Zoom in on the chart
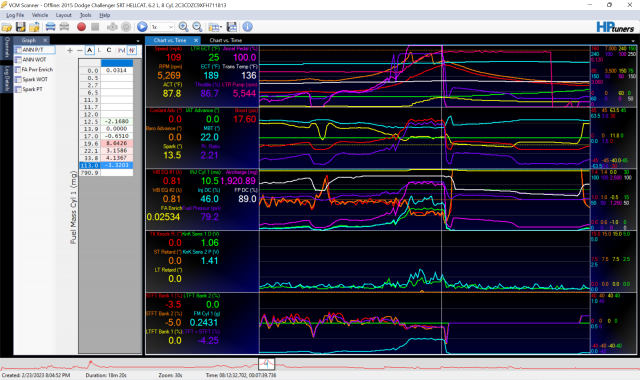640x380 pixels. [184, 27]
